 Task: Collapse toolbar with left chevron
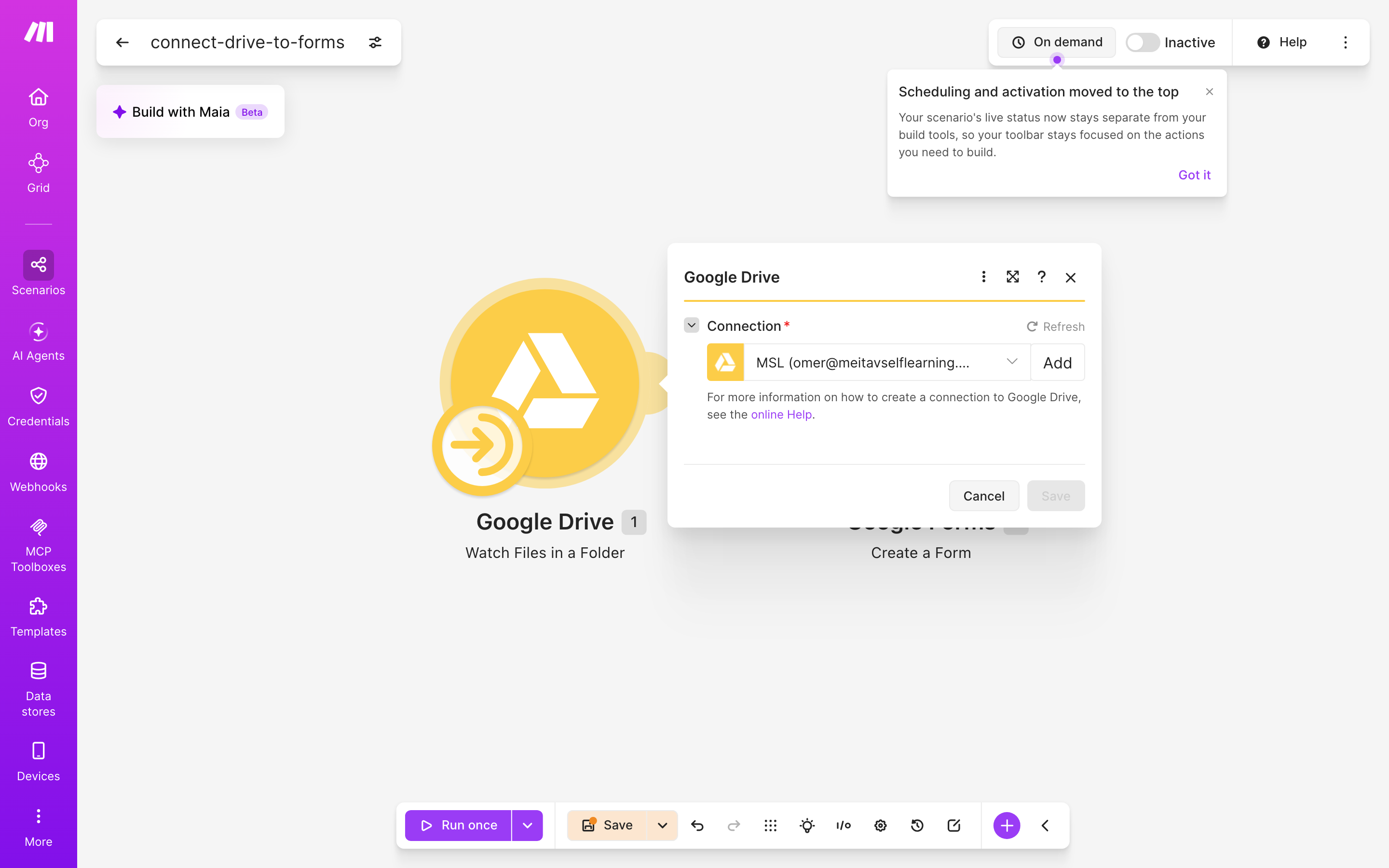[1045, 826]
